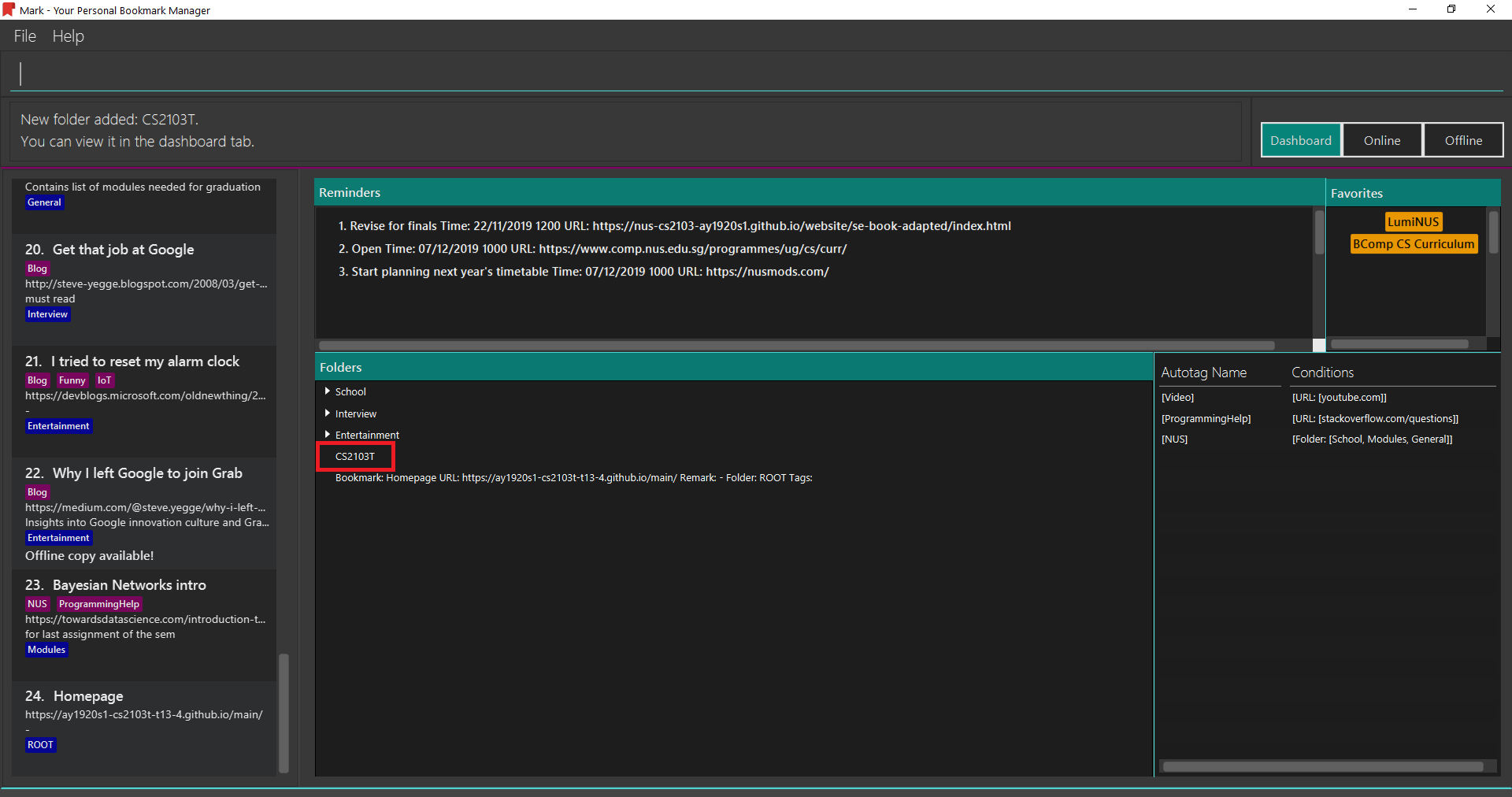The height and width of the screenshot is (797, 1512).
Task: Click the Folder School, Modules, General condition
Action: click(x=1372, y=439)
